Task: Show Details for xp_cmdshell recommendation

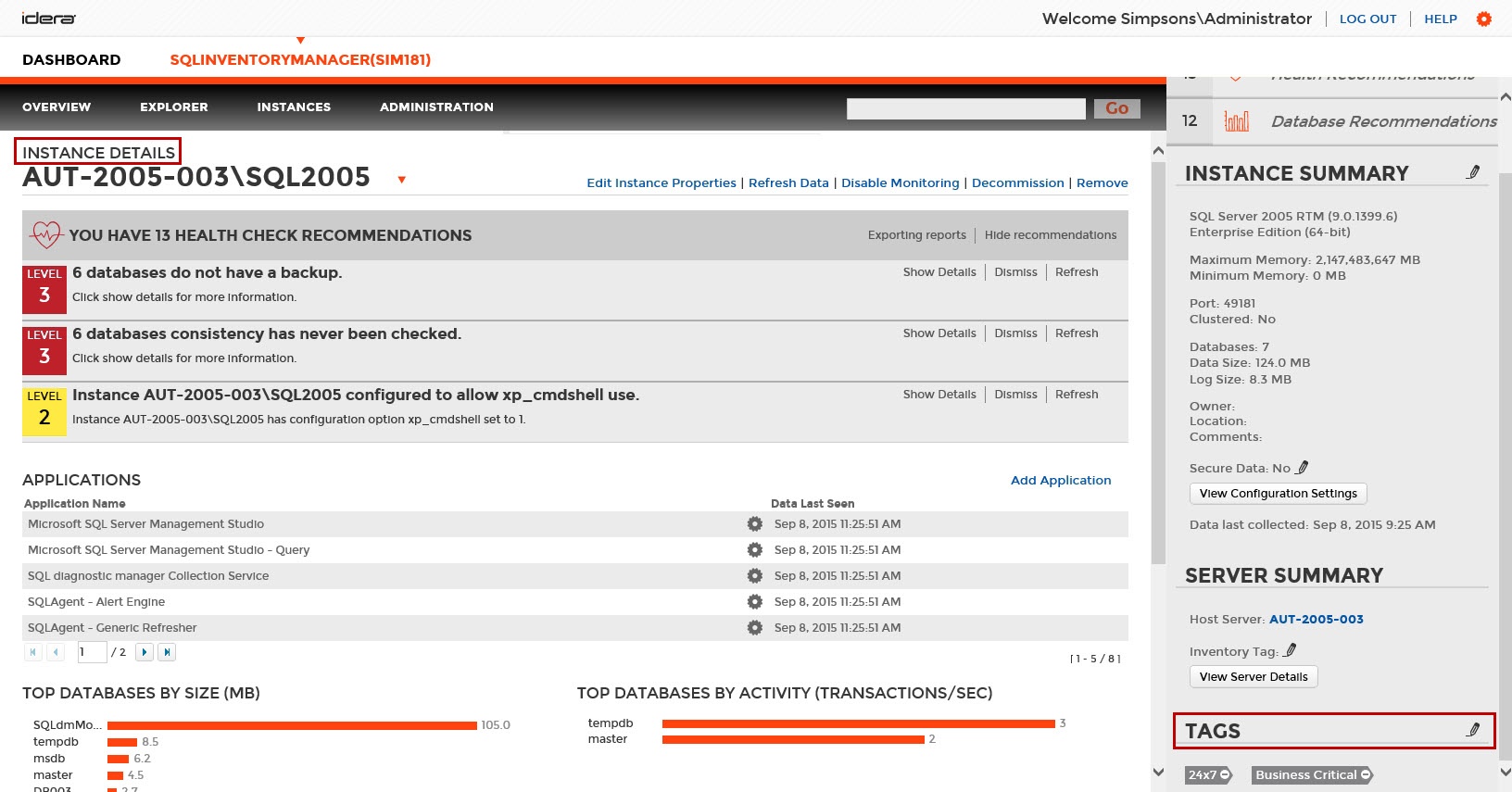Action: (939, 395)
